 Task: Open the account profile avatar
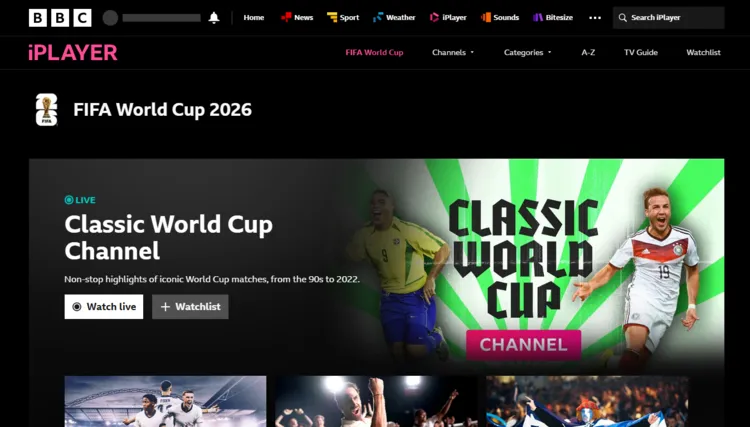(110, 18)
